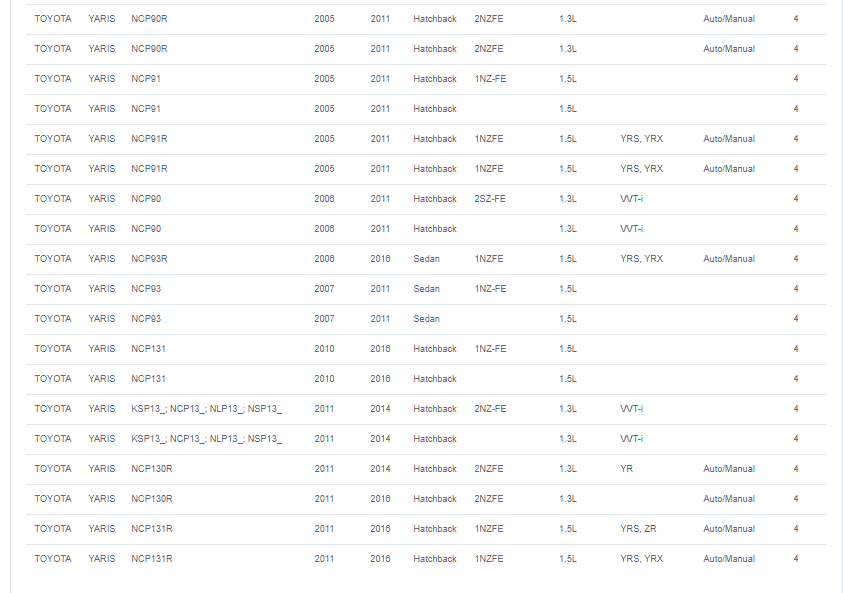Select the NCP93R Sedan row
This screenshot has width=843, height=593.
[425, 259]
